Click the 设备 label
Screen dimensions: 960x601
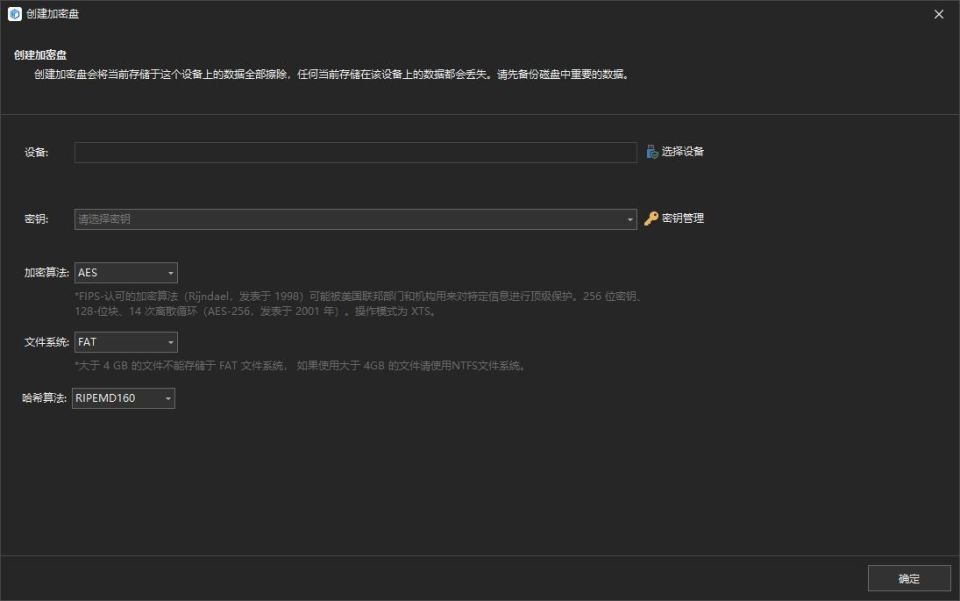[36, 152]
